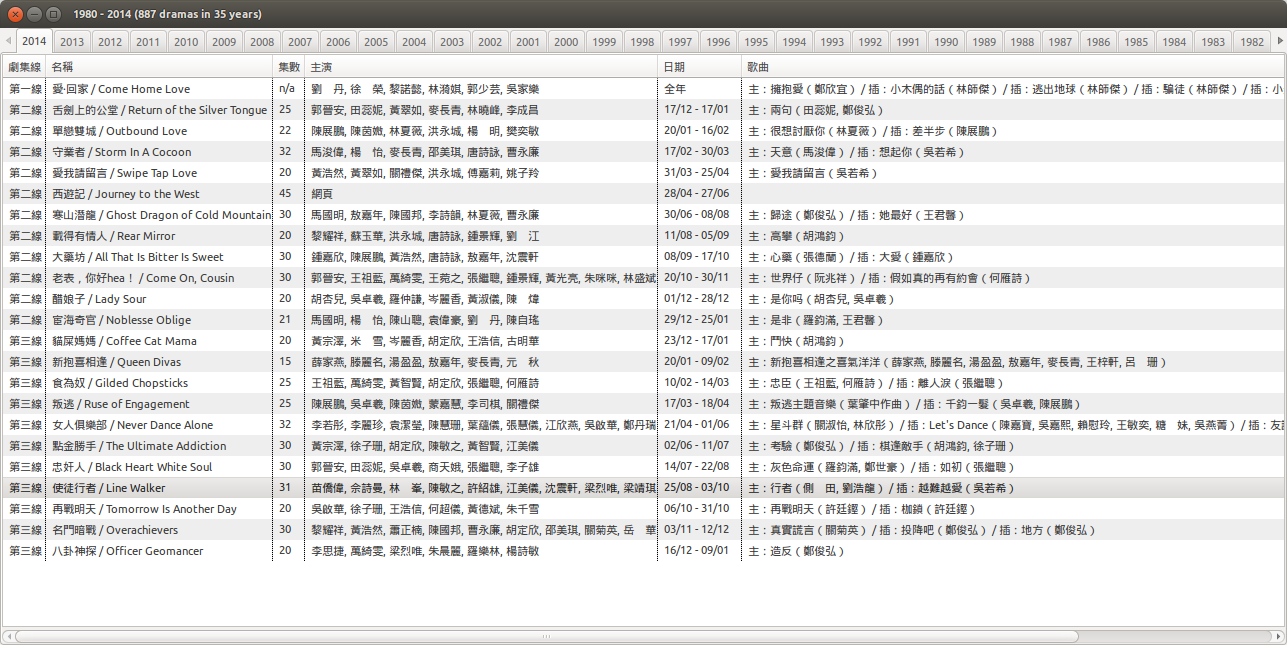The height and width of the screenshot is (645, 1287).
Task: Select Black Heart White Soul row
Action: click(x=643, y=467)
